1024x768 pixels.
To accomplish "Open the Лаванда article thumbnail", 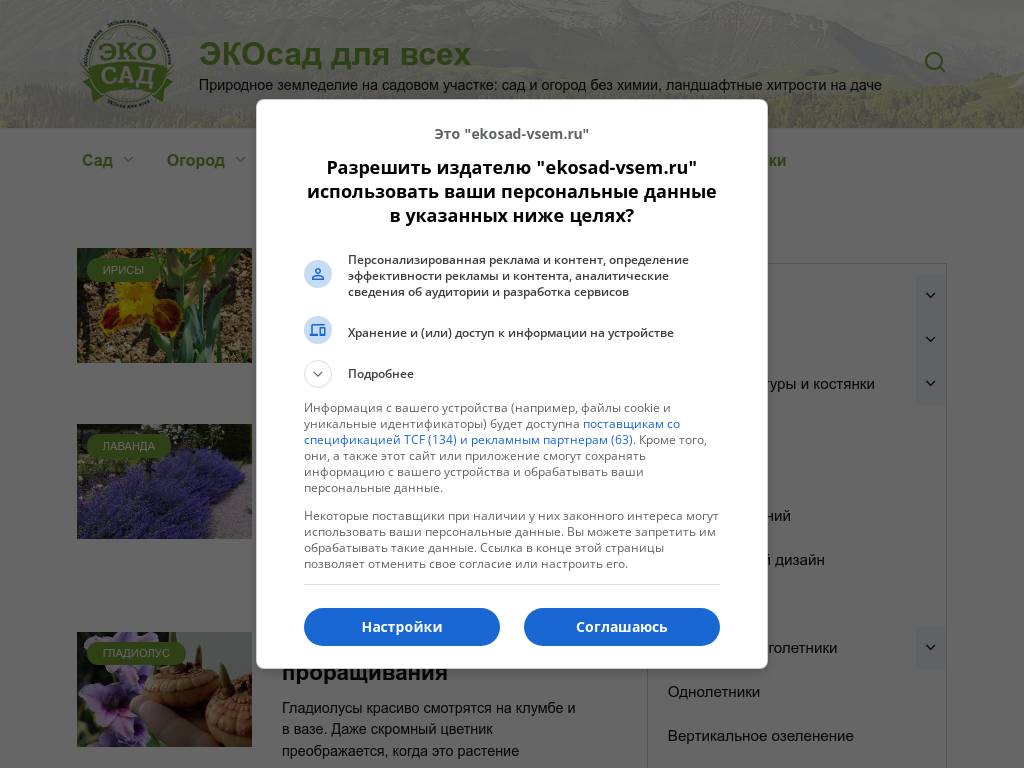I will 165,481.
